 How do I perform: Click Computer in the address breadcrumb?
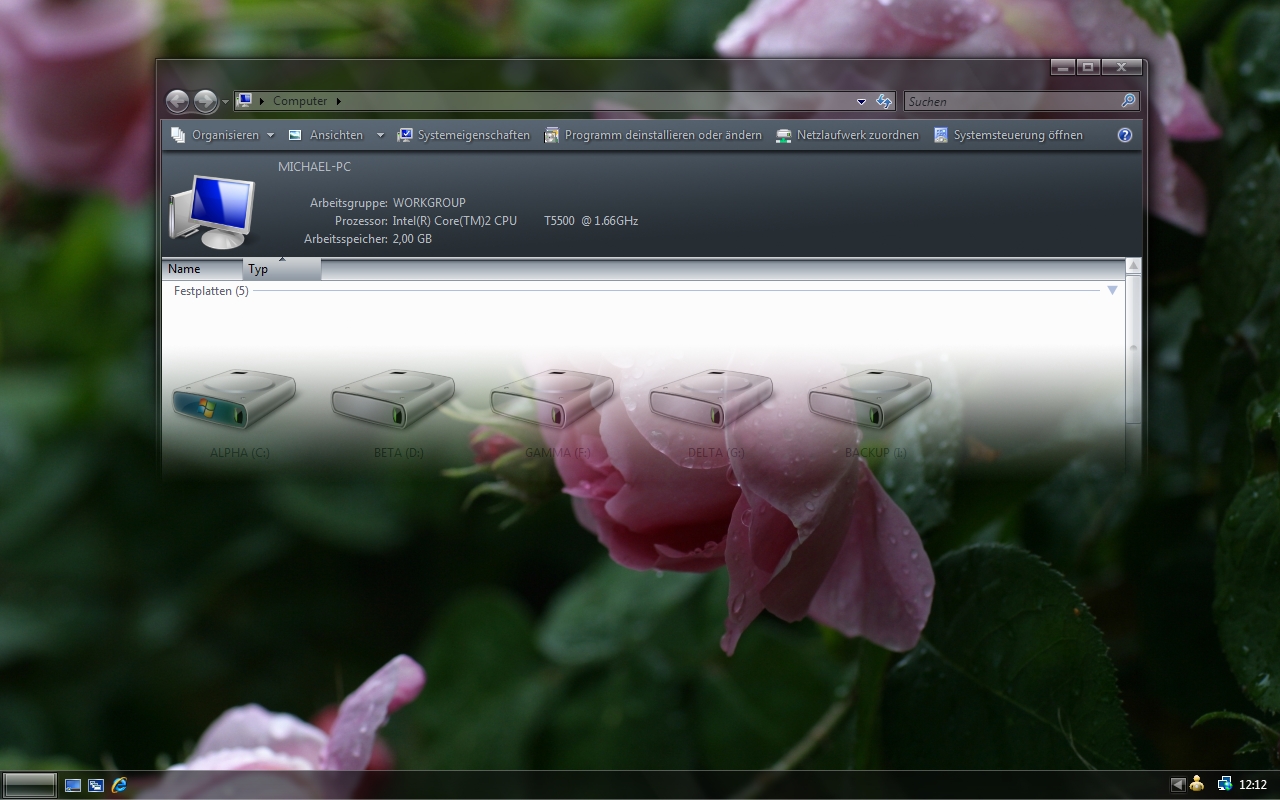point(300,101)
